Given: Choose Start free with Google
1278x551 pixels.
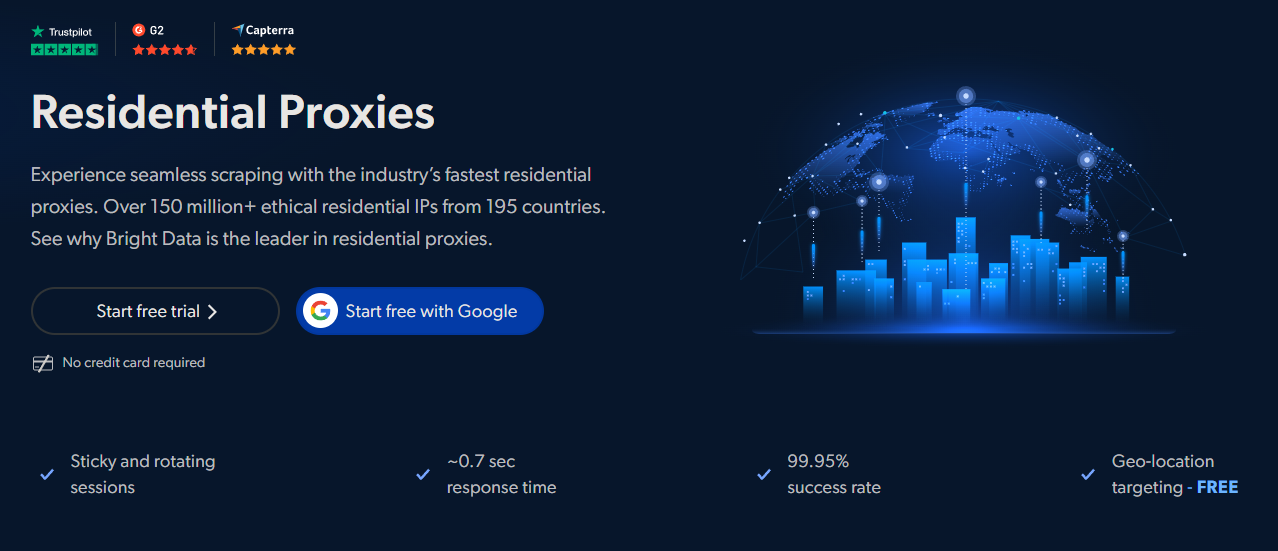Looking at the screenshot, I should (420, 311).
